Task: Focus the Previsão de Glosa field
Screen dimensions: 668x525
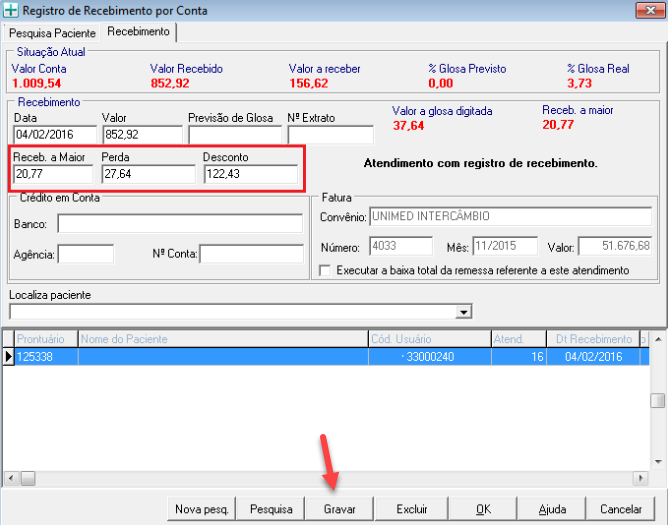Action: (235, 135)
